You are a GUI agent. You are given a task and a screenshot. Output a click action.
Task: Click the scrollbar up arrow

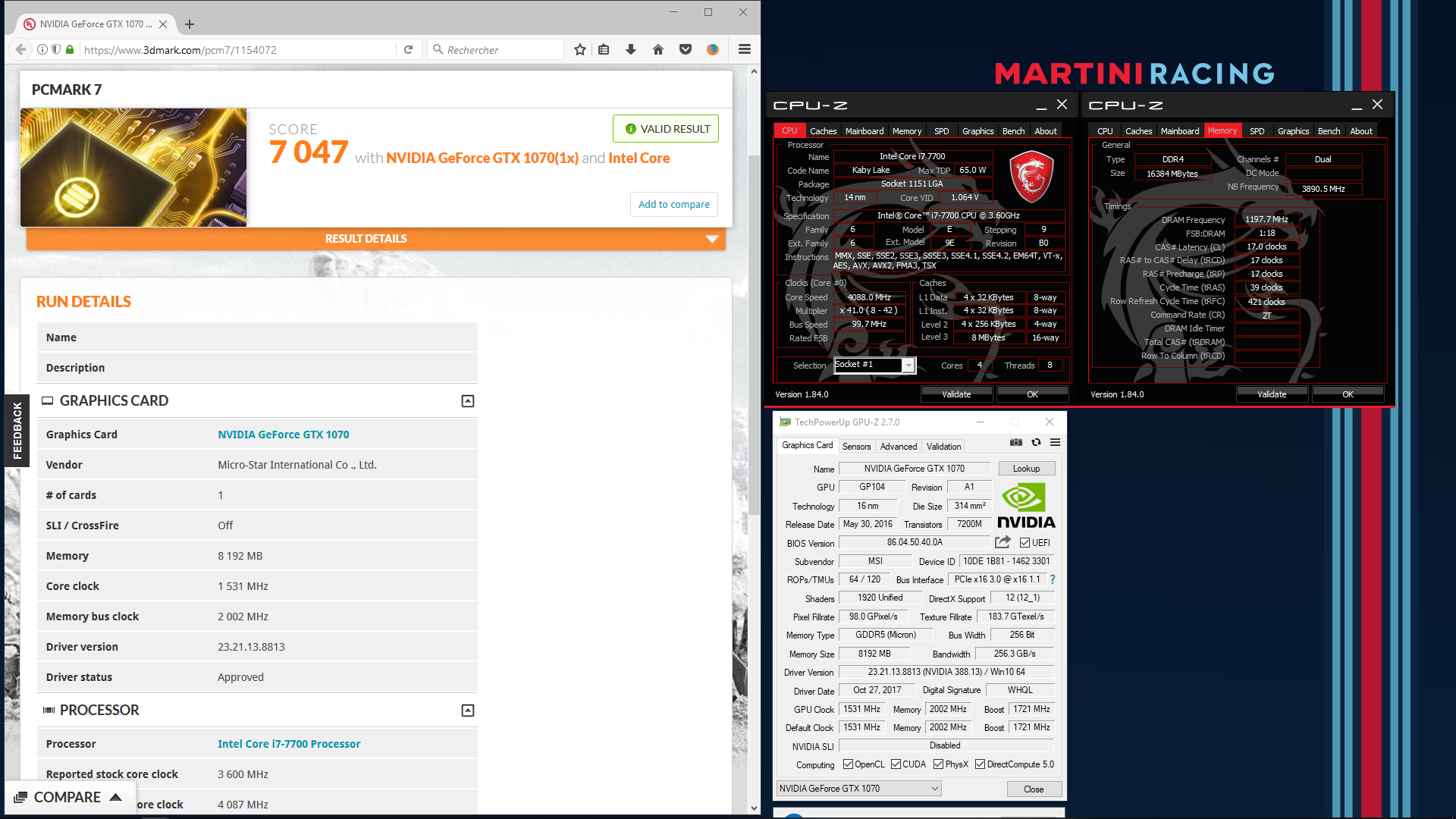click(x=754, y=71)
